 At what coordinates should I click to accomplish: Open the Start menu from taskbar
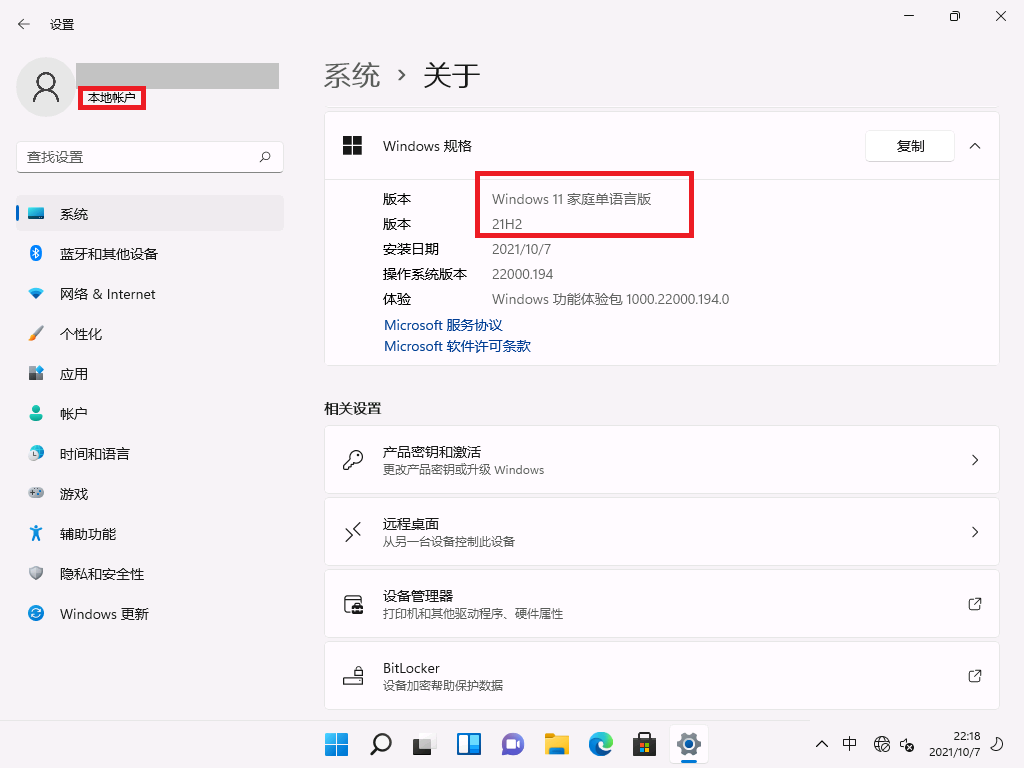336,744
